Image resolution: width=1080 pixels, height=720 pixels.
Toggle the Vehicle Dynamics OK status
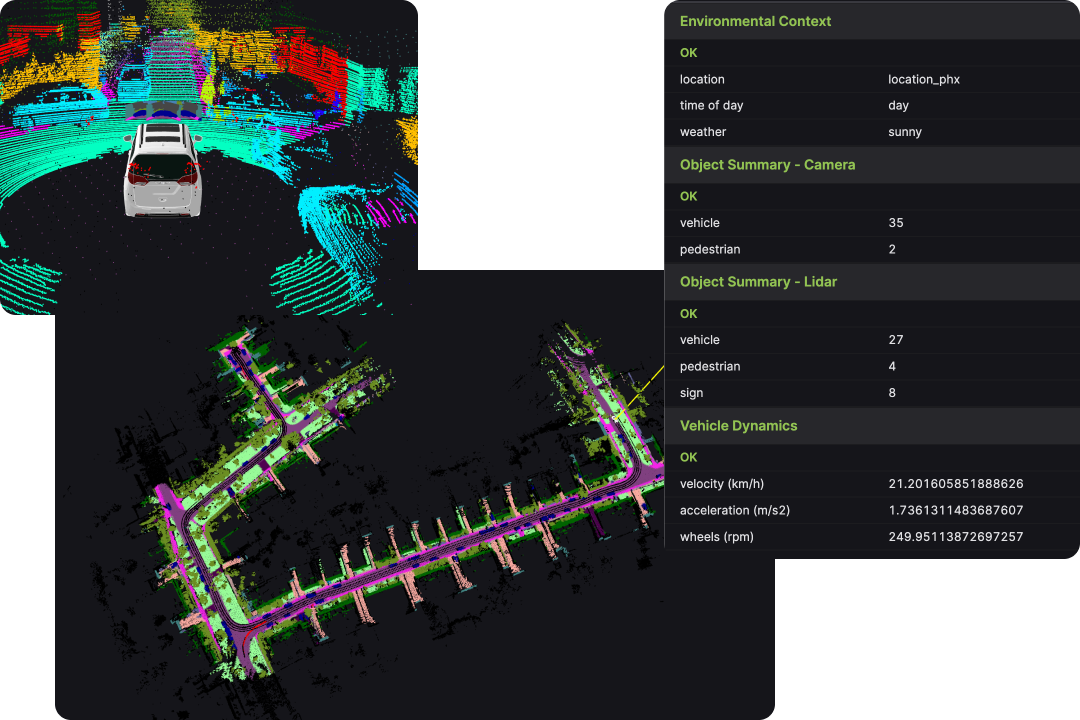pos(688,457)
